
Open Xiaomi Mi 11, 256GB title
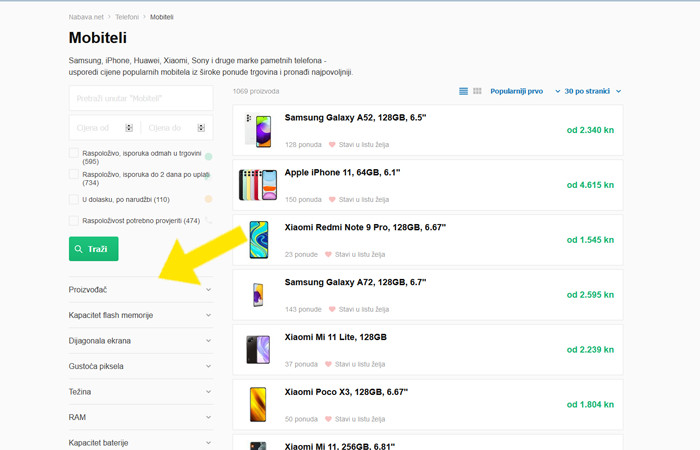pos(340,446)
